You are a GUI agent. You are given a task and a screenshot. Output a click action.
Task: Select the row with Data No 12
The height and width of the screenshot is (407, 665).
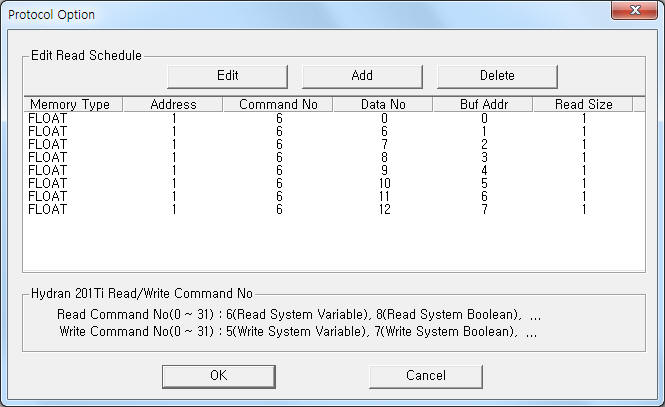(x=334, y=209)
